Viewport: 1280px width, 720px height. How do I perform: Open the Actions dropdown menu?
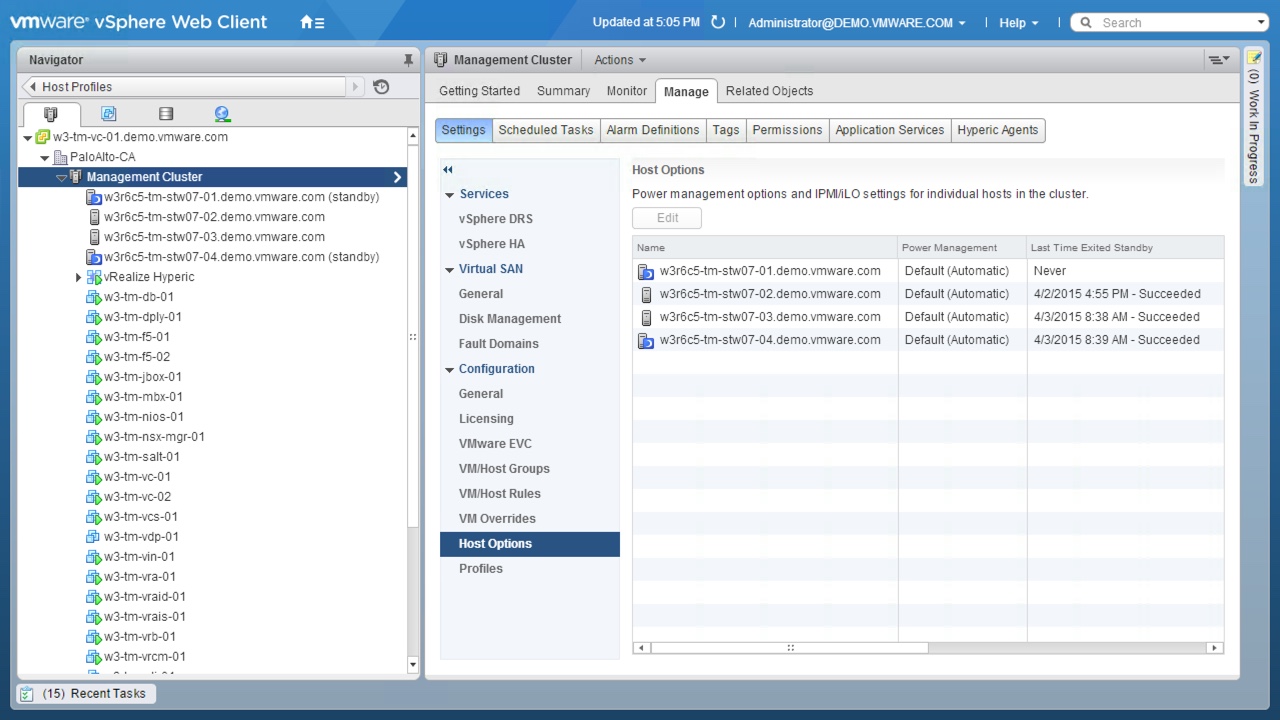[620, 60]
